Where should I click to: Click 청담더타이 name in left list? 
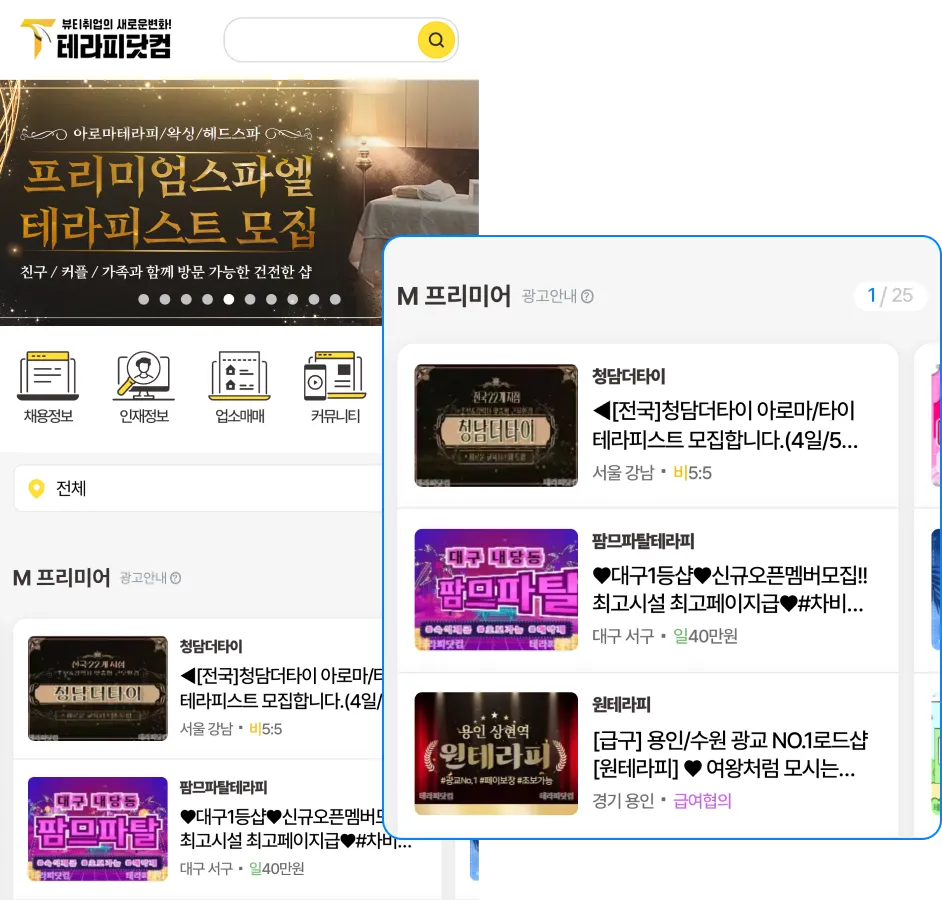tap(211, 646)
